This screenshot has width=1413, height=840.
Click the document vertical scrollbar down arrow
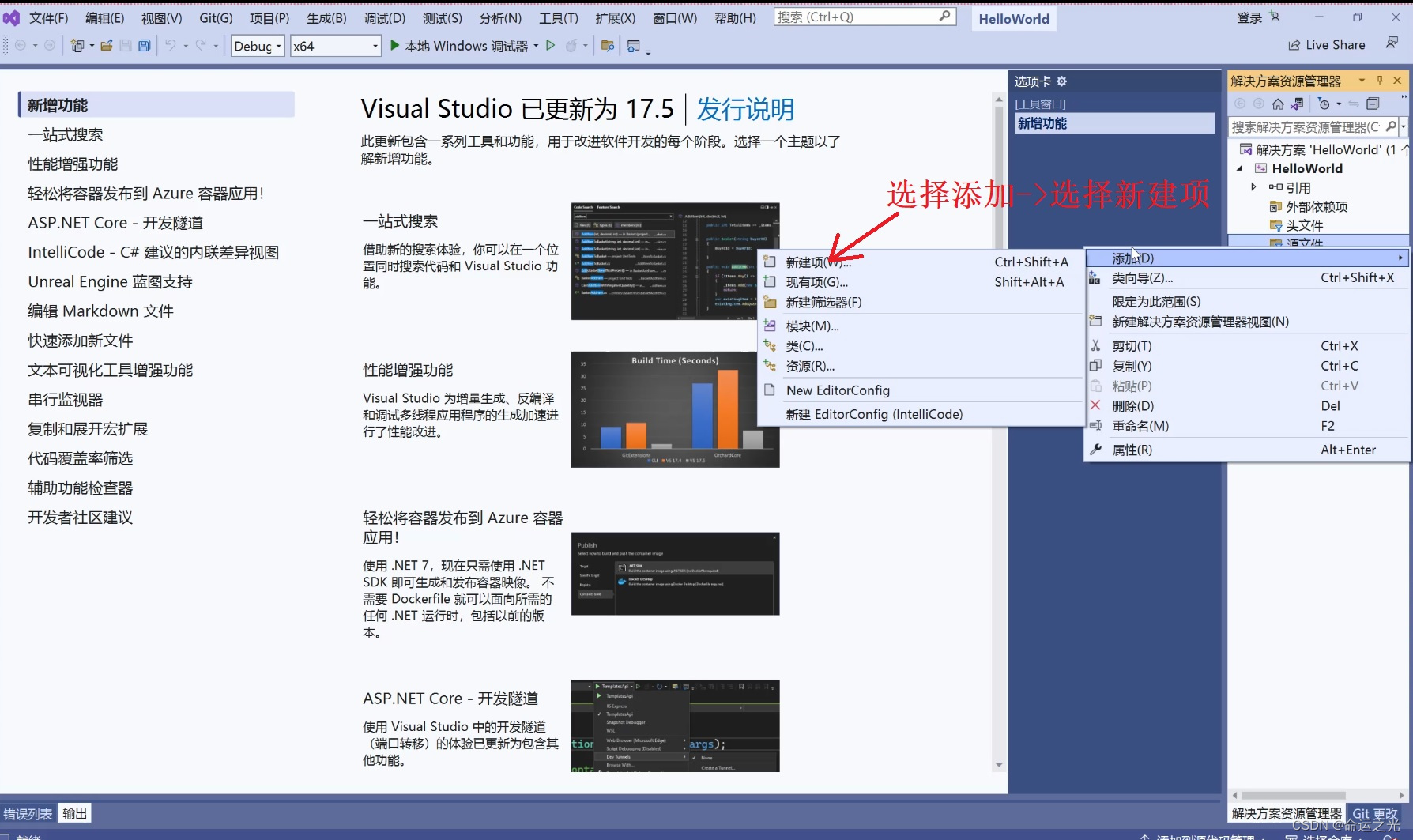(999, 765)
